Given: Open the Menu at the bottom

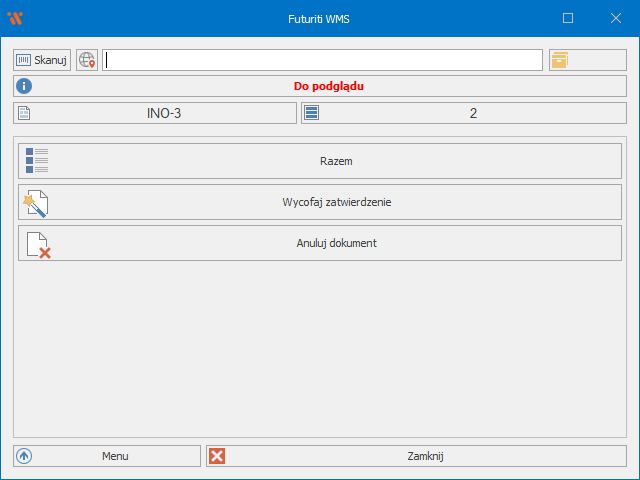Looking at the screenshot, I should click(114, 456).
